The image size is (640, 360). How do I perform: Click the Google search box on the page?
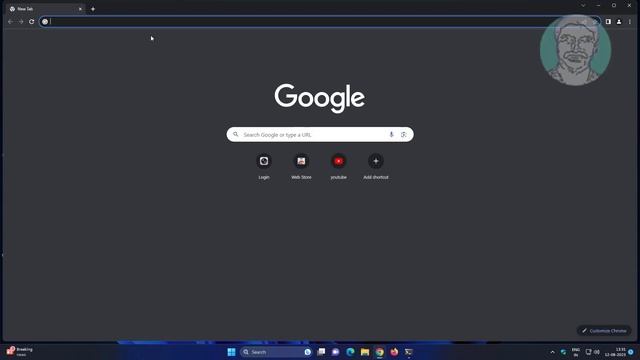point(320,134)
